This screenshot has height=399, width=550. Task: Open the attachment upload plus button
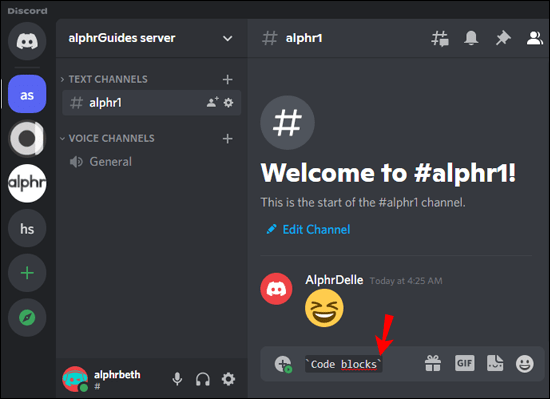(283, 364)
